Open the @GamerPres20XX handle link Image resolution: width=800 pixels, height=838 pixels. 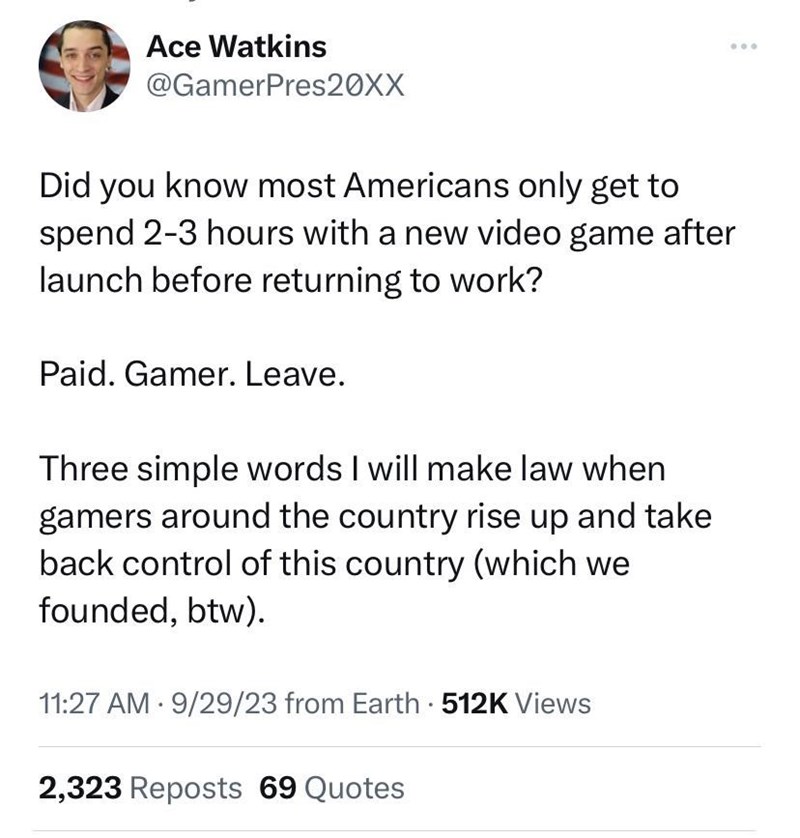tap(275, 85)
